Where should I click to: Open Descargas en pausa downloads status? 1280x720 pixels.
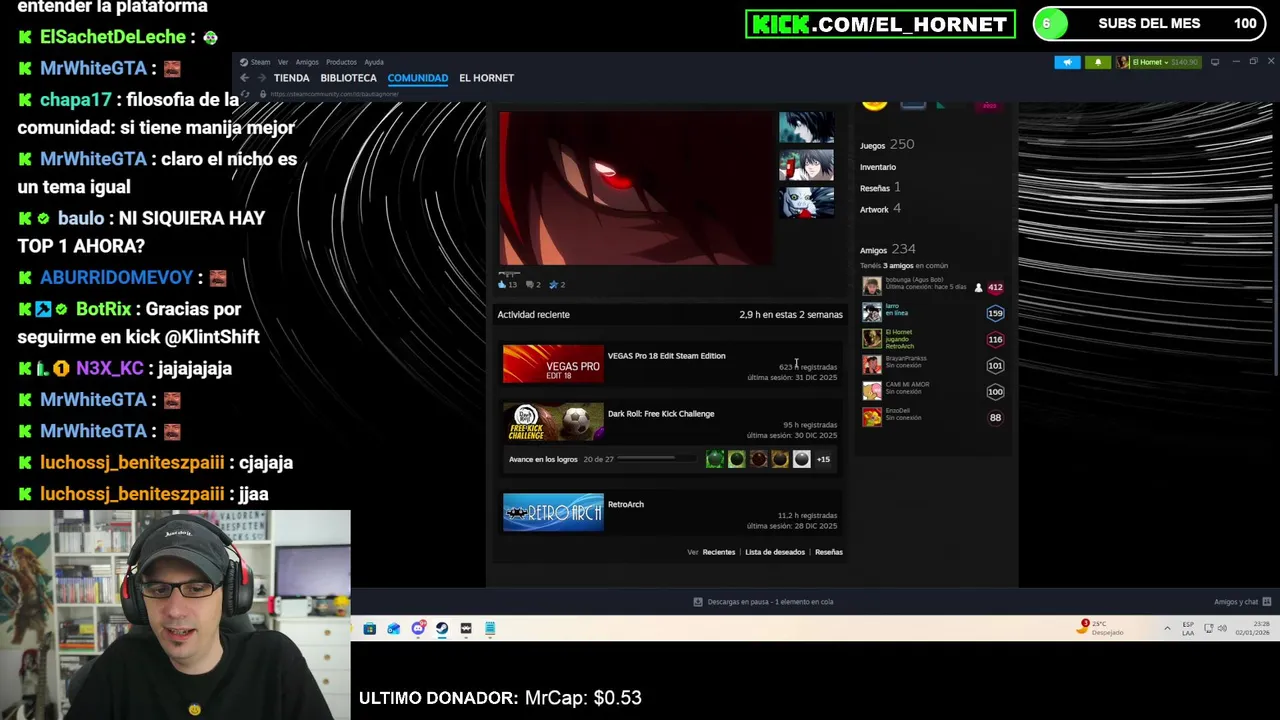764,602
